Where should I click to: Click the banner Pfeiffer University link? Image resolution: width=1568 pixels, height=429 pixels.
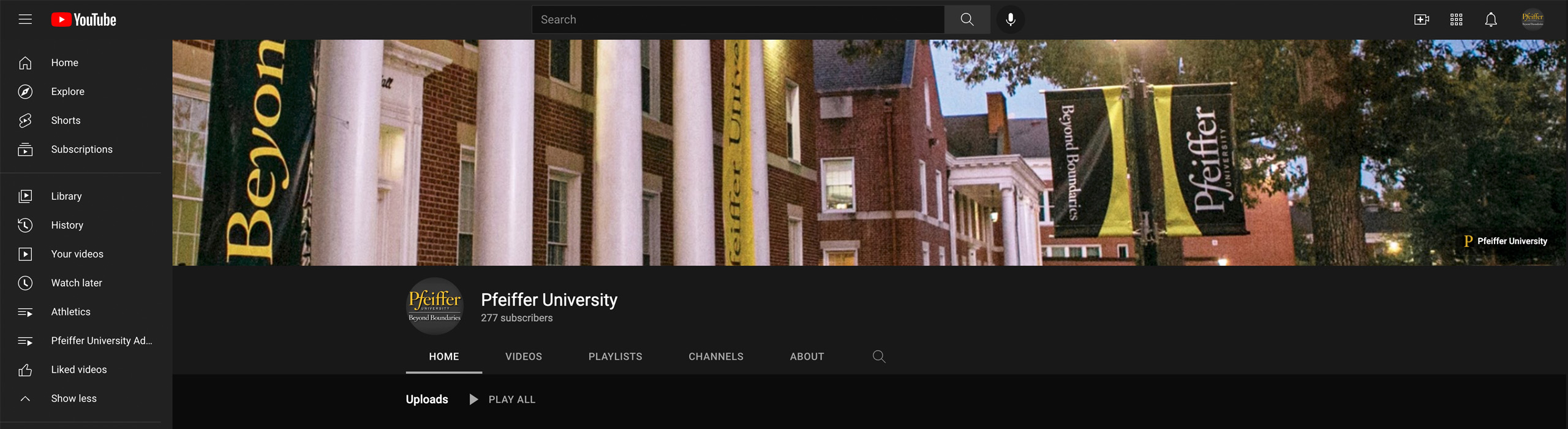[x=1505, y=241]
